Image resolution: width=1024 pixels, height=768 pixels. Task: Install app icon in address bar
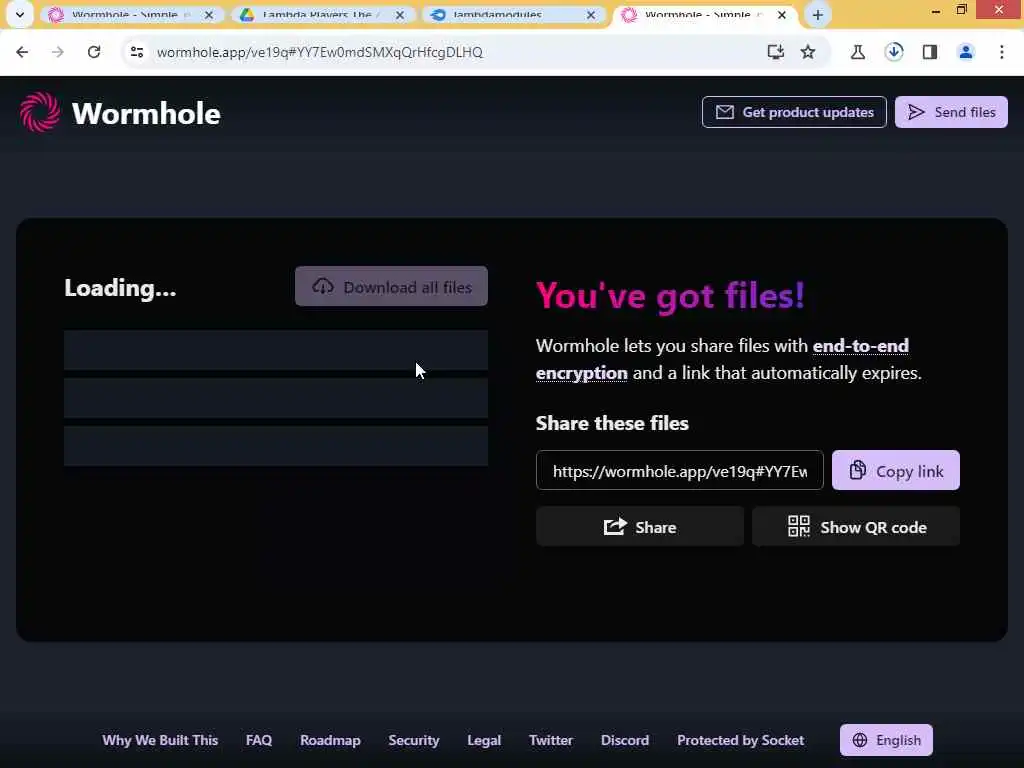click(775, 52)
